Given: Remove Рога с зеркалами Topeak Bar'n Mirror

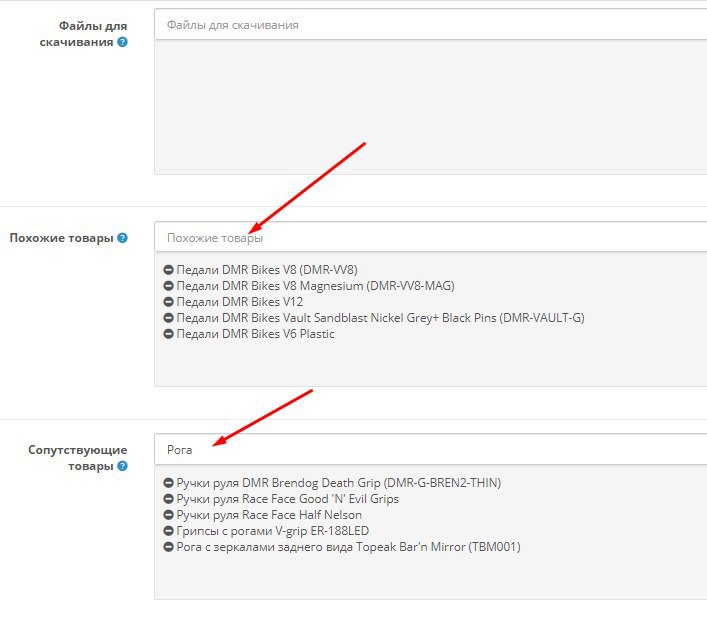Looking at the screenshot, I should (168, 547).
